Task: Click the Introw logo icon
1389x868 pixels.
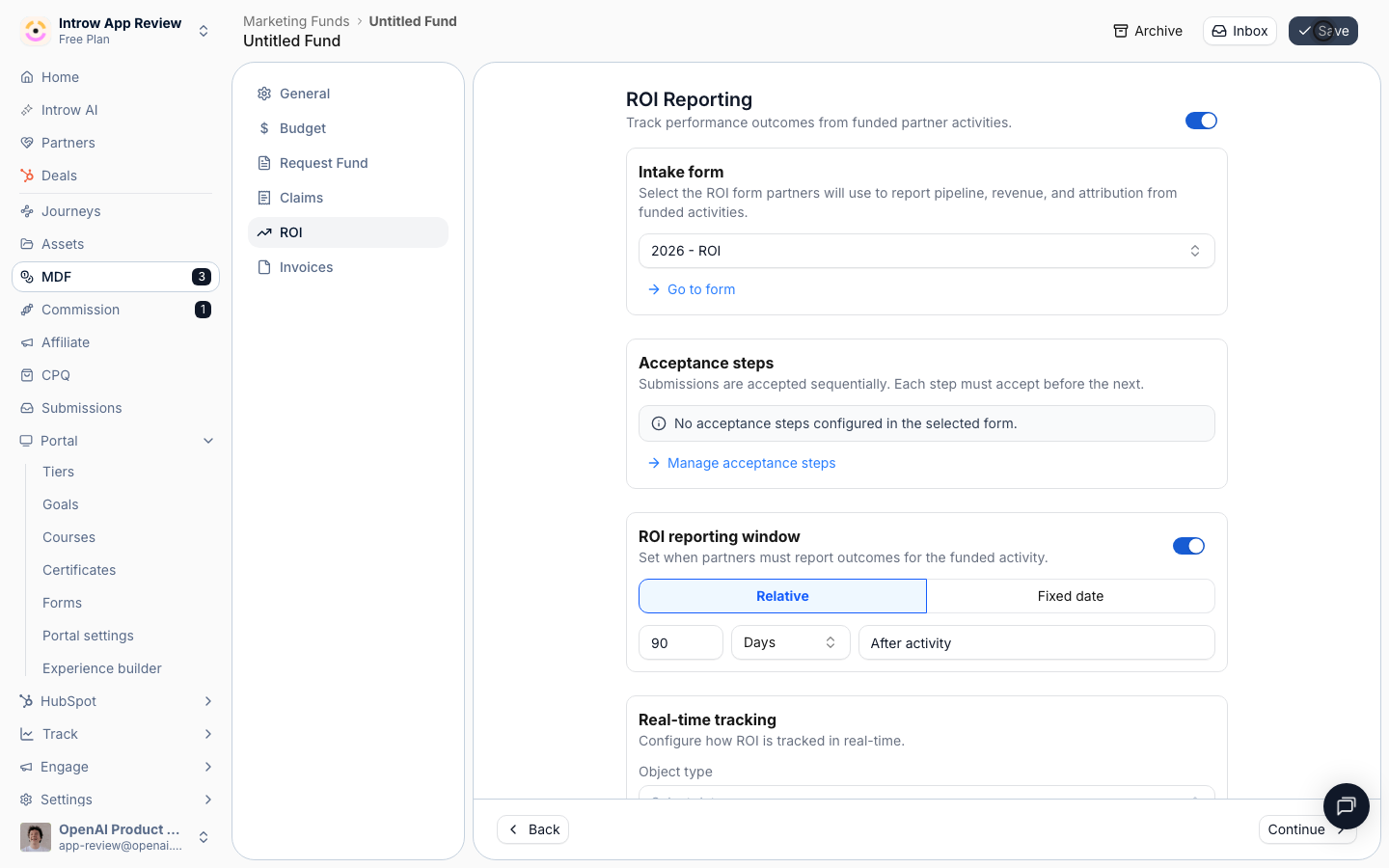Action: (36, 31)
